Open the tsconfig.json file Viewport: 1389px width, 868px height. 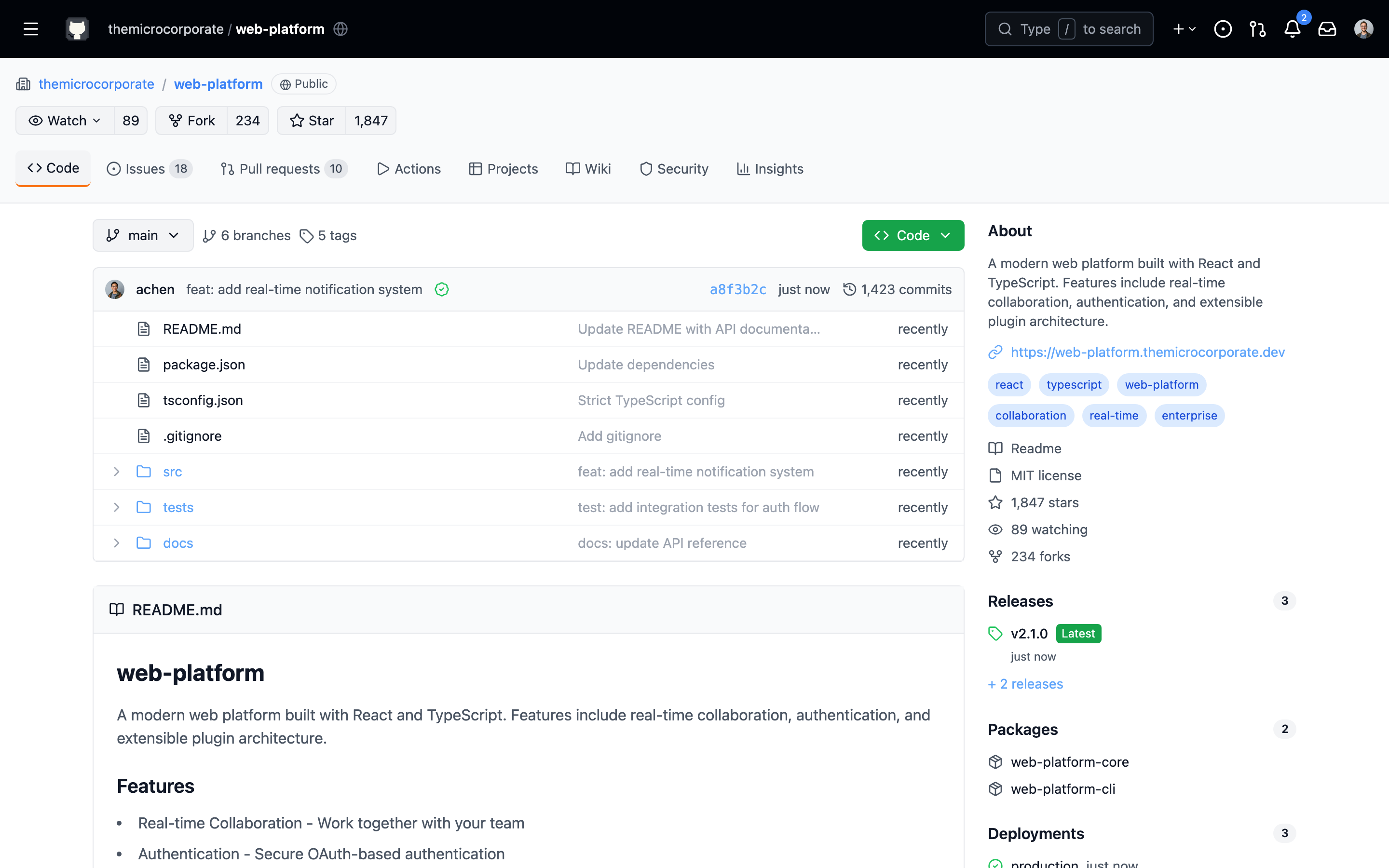click(x=203, y=400)
